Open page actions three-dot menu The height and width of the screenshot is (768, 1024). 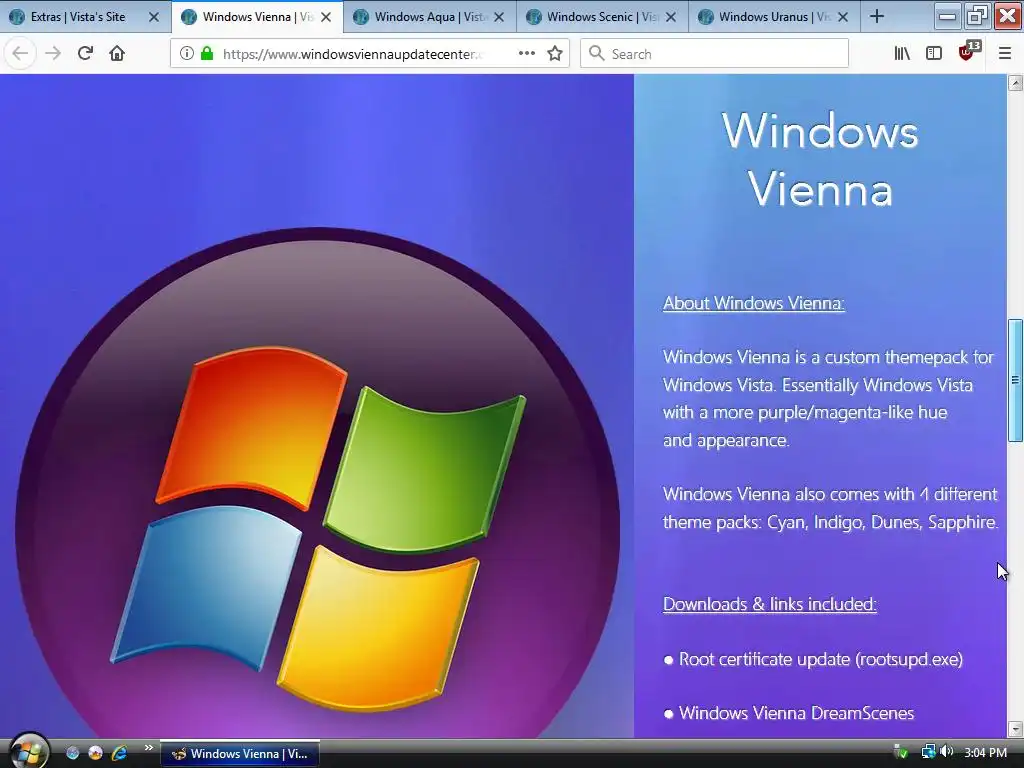(526, 54)
